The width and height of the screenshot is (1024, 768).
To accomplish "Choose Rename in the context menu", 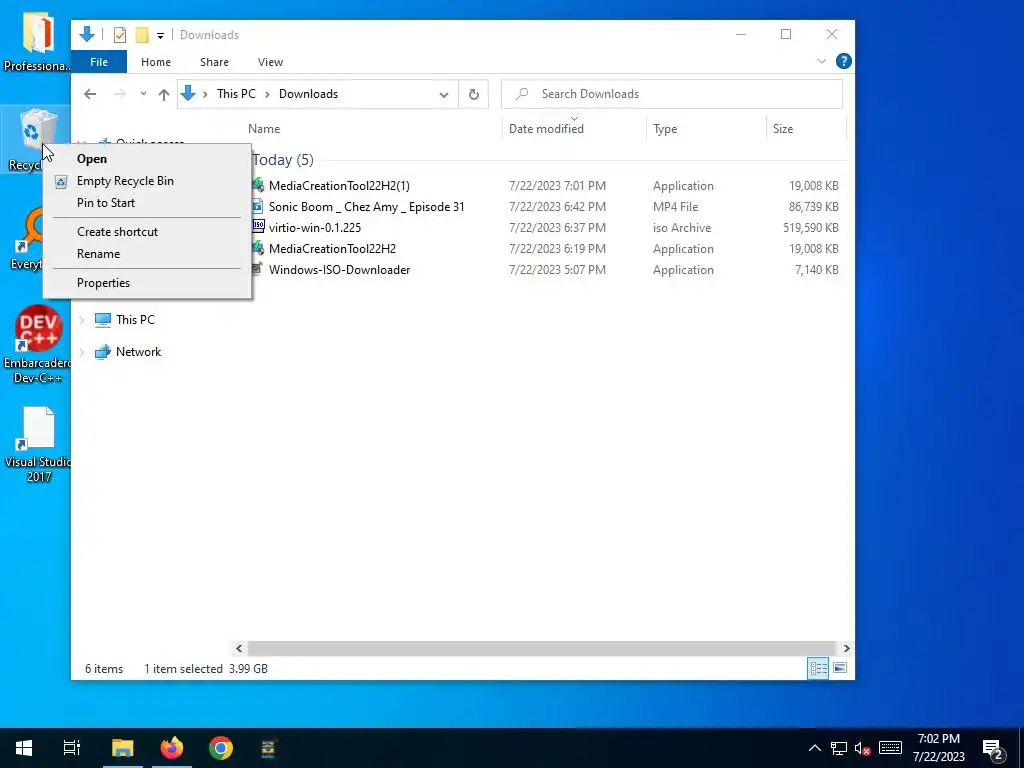I will point(98,253).
